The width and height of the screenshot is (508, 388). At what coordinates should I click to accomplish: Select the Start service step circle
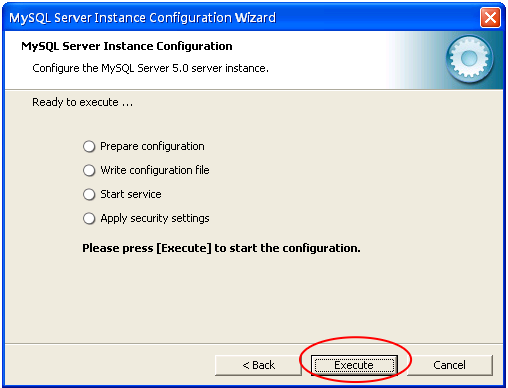point(89,194)
